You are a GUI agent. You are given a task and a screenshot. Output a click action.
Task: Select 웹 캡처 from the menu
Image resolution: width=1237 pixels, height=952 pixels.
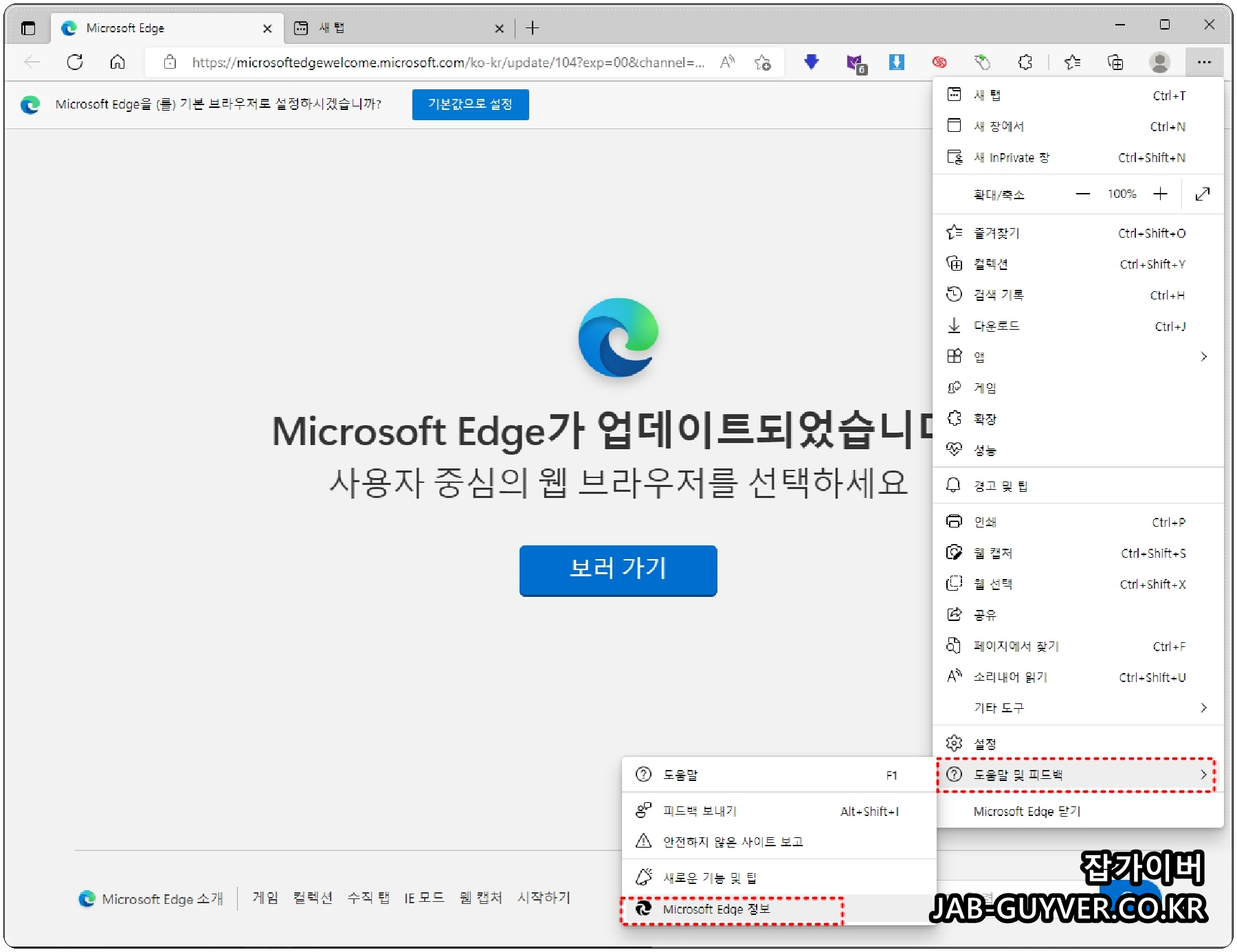pos(1078,553)
